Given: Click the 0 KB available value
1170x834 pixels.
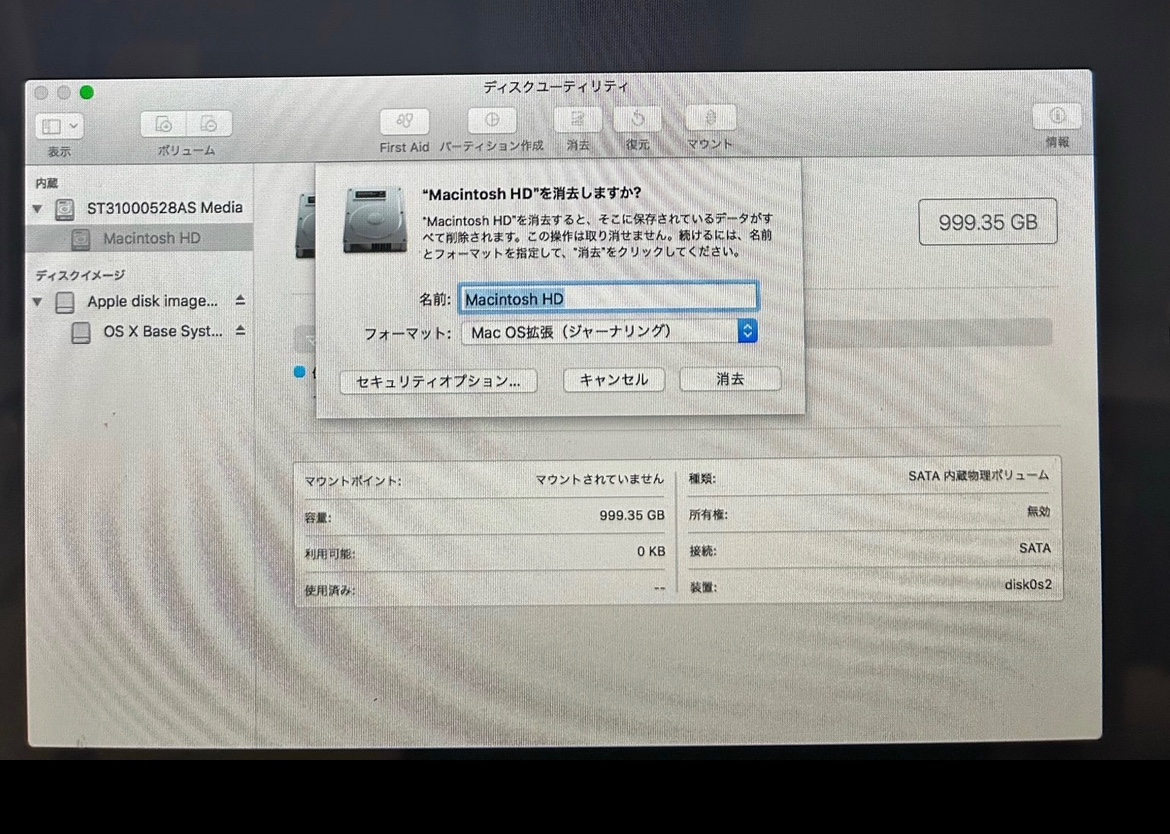Looking at the screenshot, I should click(651, 551).
